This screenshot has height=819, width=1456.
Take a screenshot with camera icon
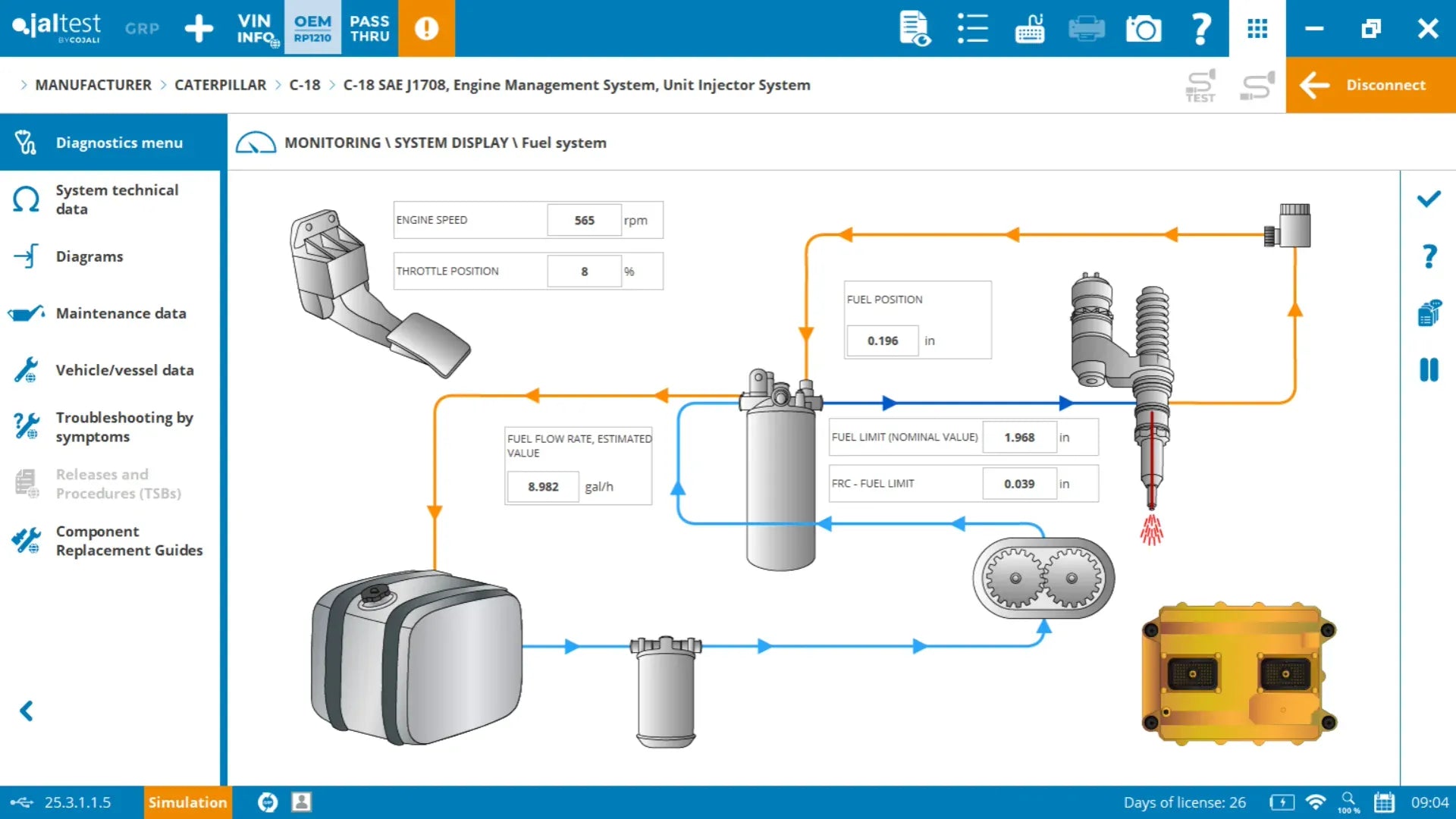pyautogui.click(x=1144, y=28)
